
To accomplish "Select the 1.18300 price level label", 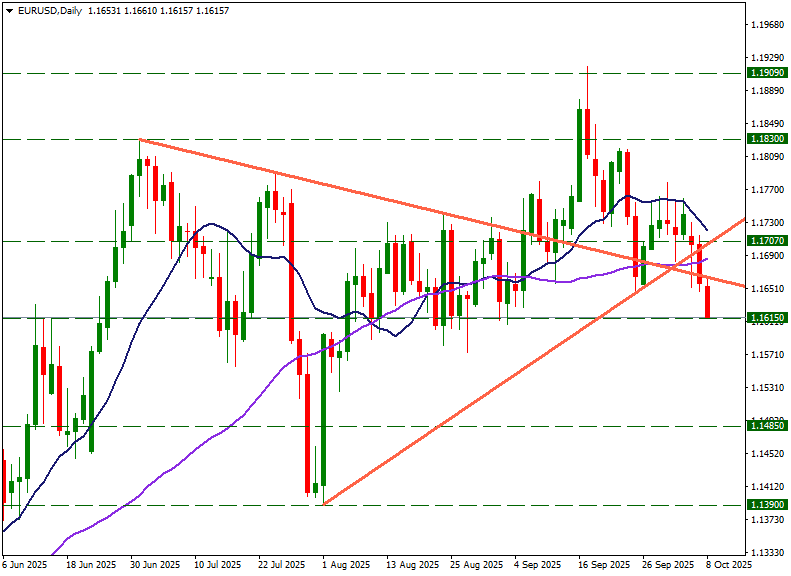I will [767, 139].
